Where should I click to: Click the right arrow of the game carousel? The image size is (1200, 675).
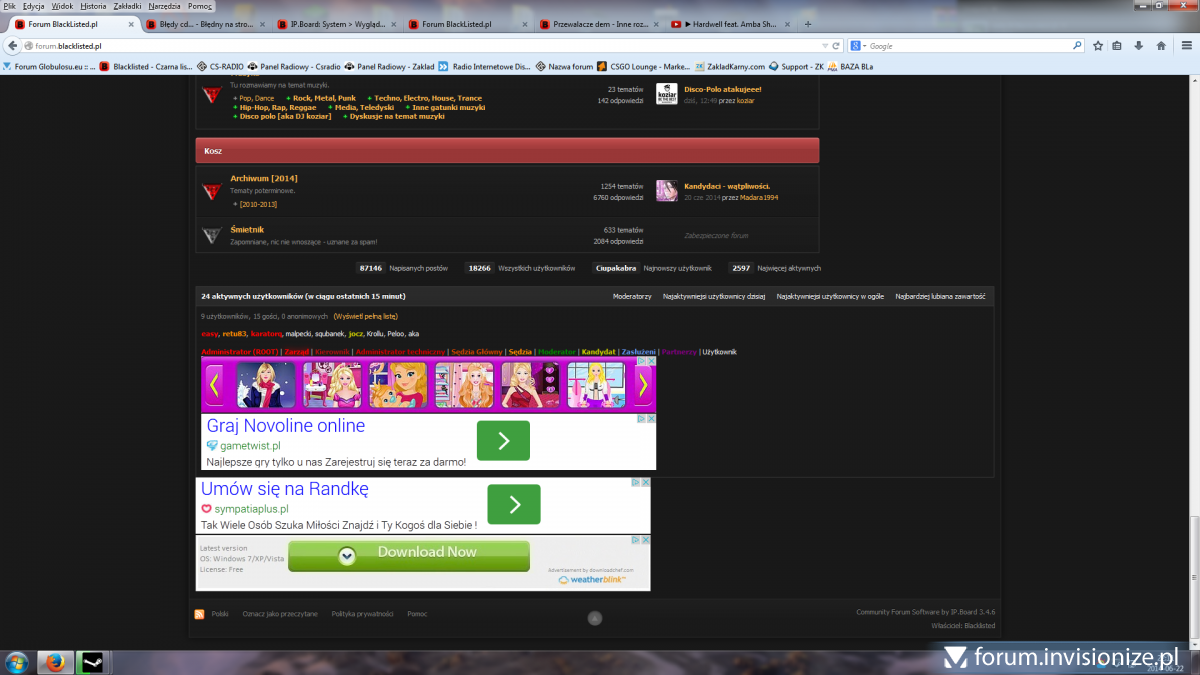coord(645,385)
